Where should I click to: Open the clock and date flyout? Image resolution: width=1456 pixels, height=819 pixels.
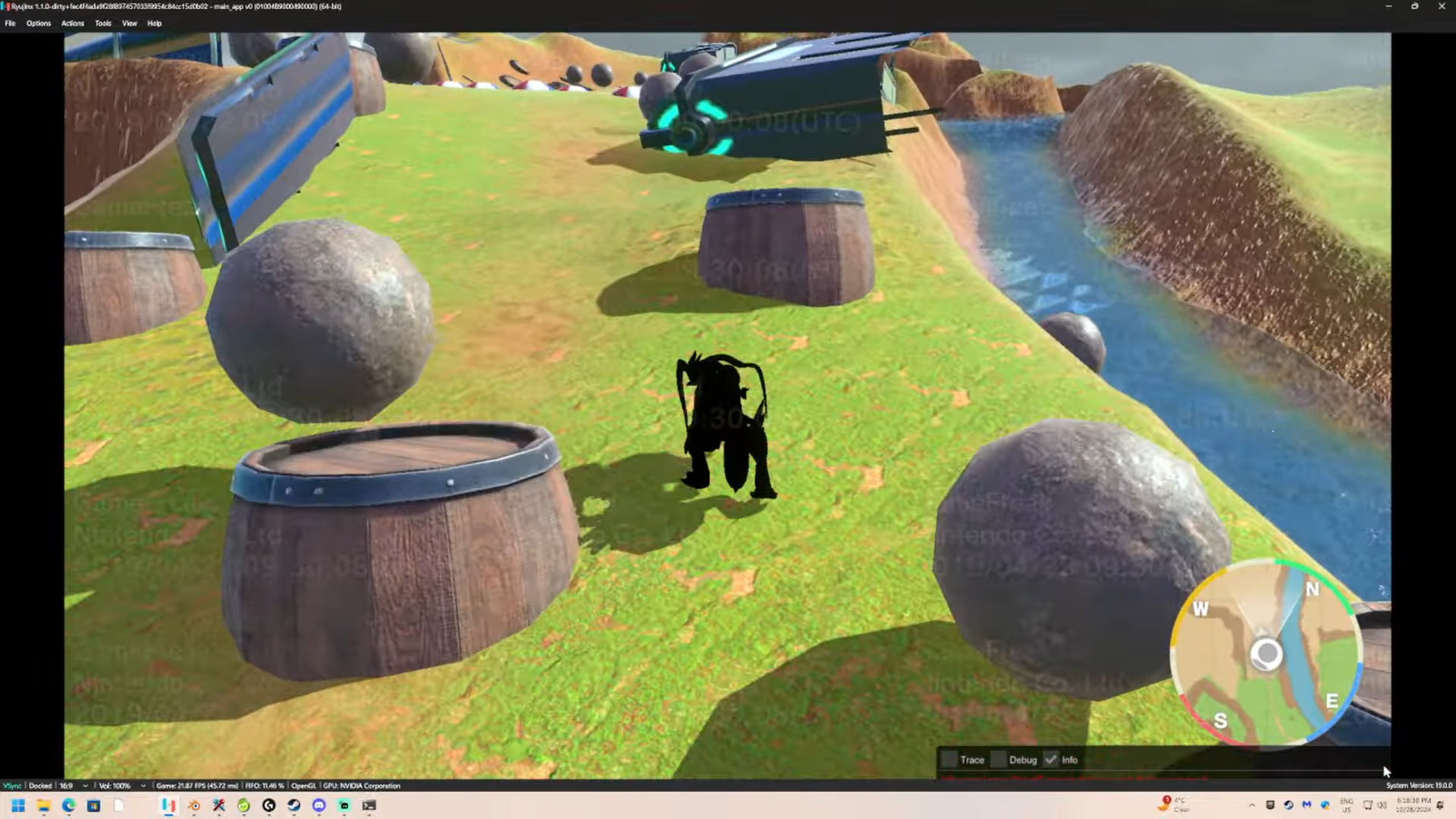(x=1414, y=805)
